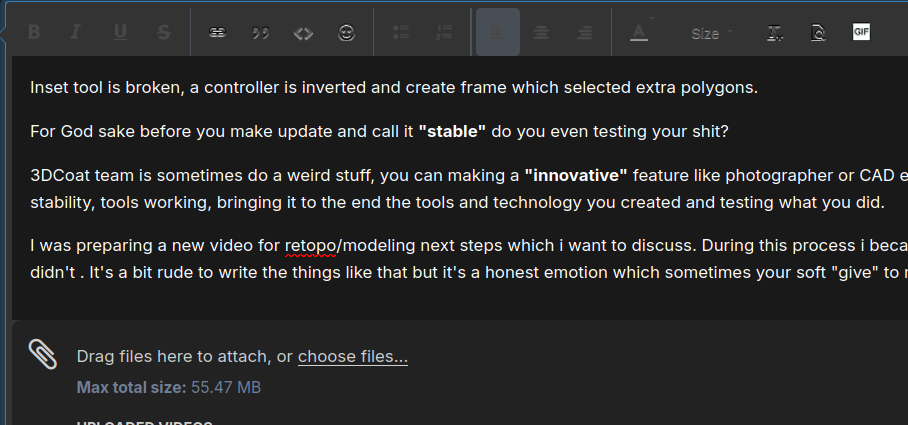Insert a GIF into the post
This screenshot has width=908, height=425.
pos(862,32)
